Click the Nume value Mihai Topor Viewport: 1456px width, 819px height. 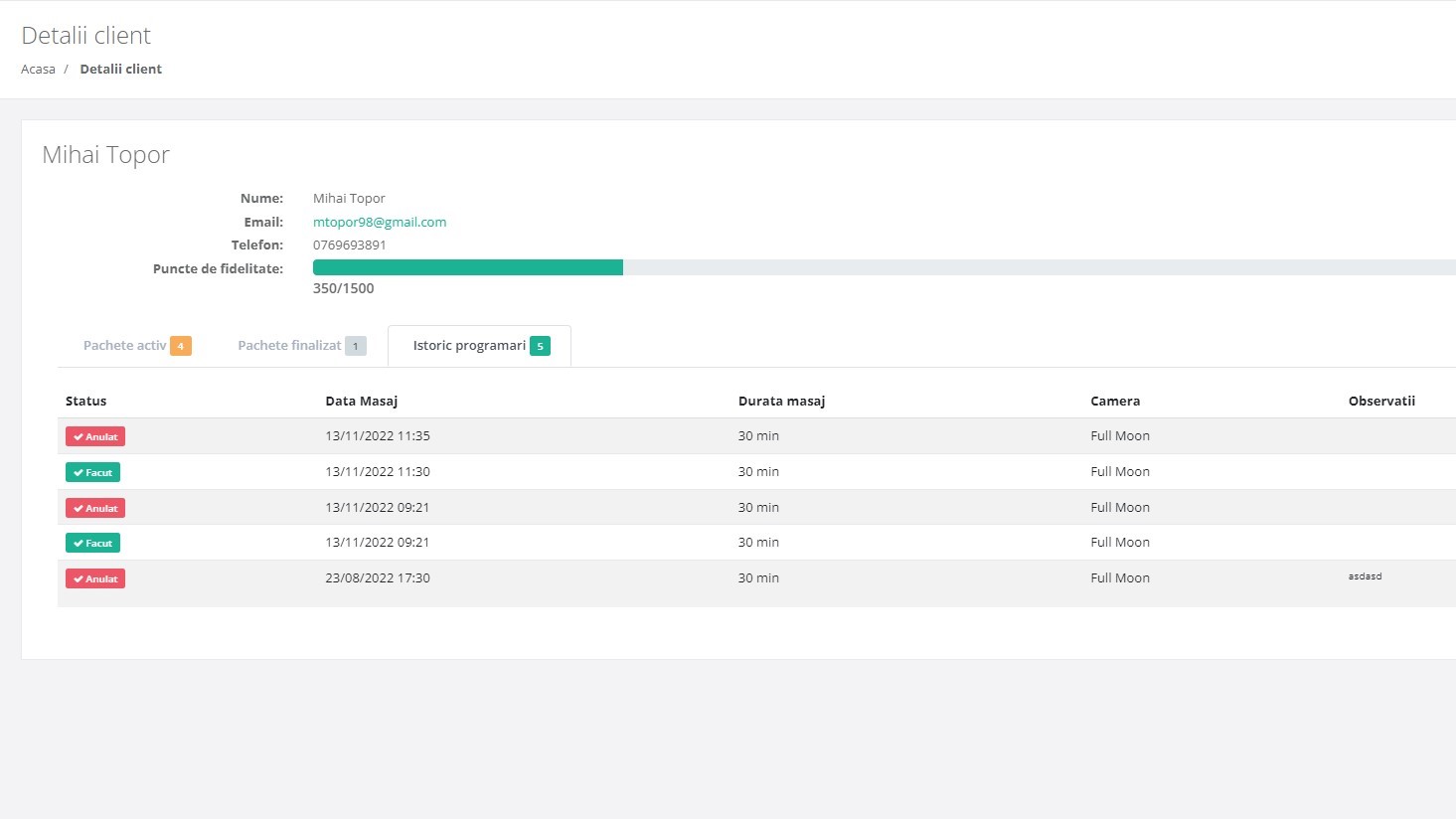click(x=349, y=198)
